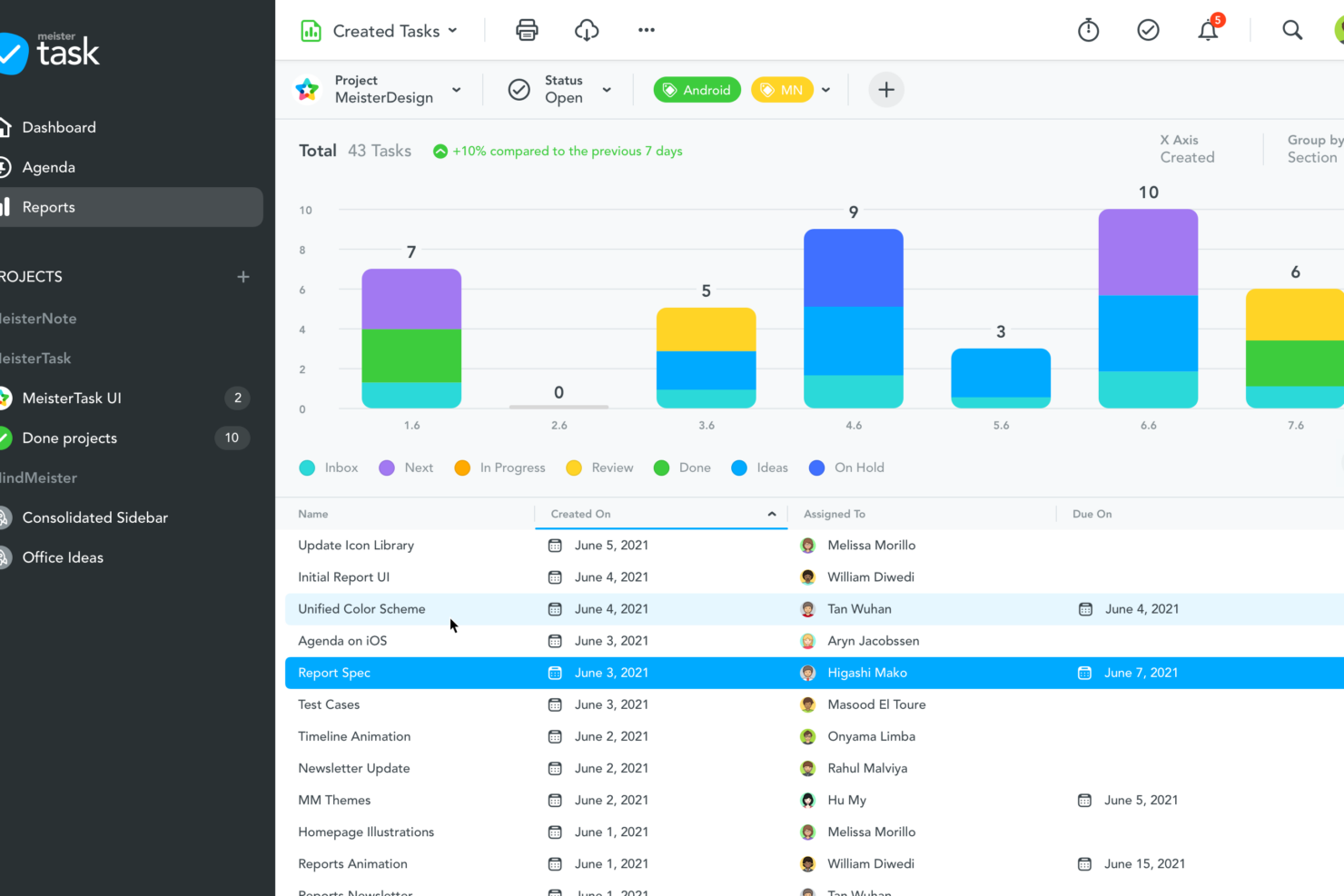Screen dimensions: 1344x896
Task: Open the three-dot more options menu
Action: tap(647, 30)
